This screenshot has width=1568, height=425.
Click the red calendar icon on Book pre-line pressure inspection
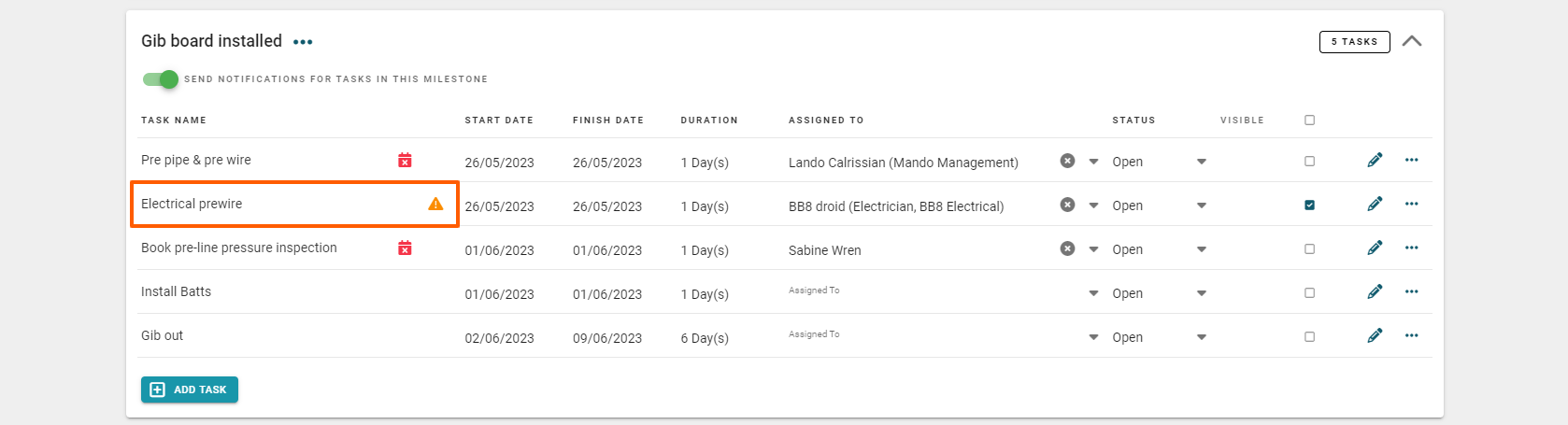point(405,248)
